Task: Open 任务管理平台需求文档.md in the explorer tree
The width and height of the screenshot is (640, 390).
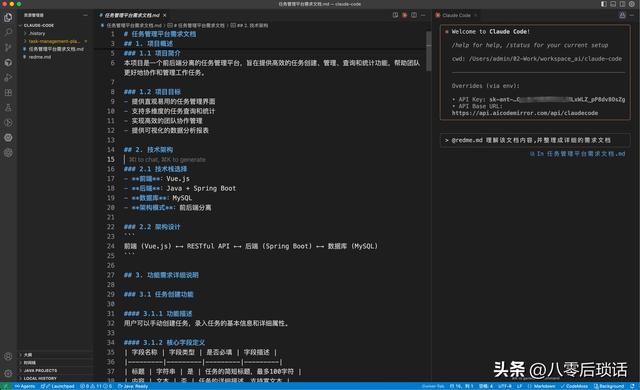Action: (55, 49)
